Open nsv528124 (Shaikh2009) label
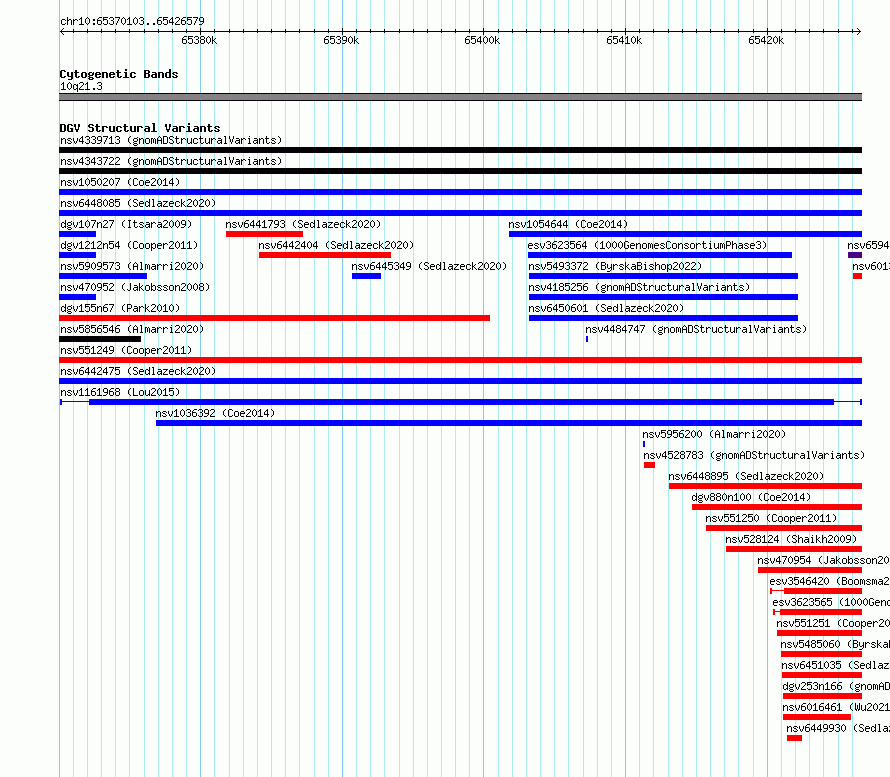Image resolution: width=890 pixels, height=777 pixels. click(791, 539)
